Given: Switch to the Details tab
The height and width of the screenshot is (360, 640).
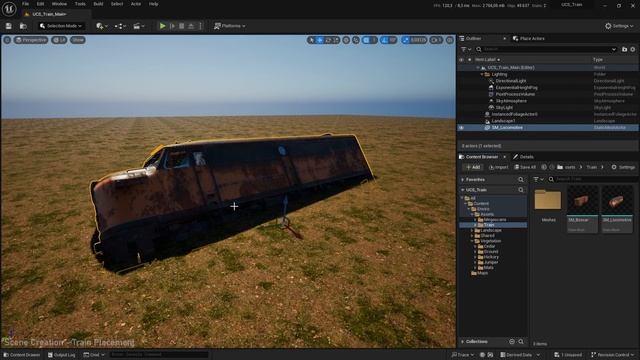Looking at the screenshot, I should click(x=523, y=157).
